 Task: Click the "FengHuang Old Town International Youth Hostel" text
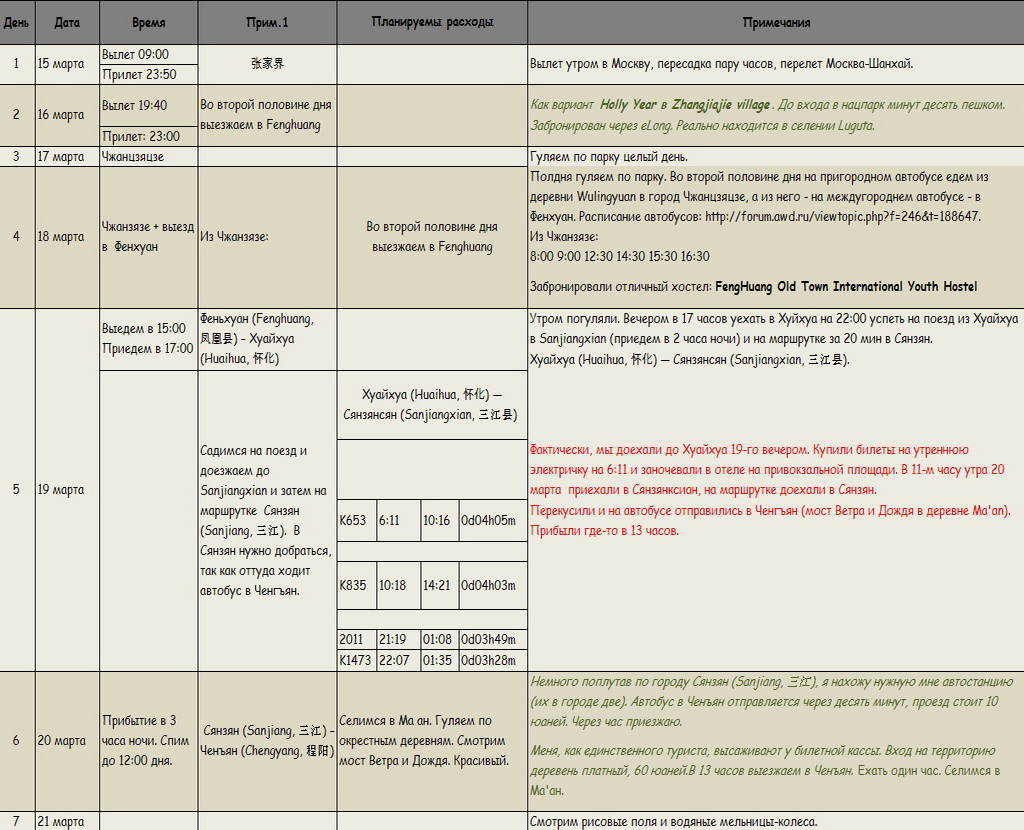point(846,287)
